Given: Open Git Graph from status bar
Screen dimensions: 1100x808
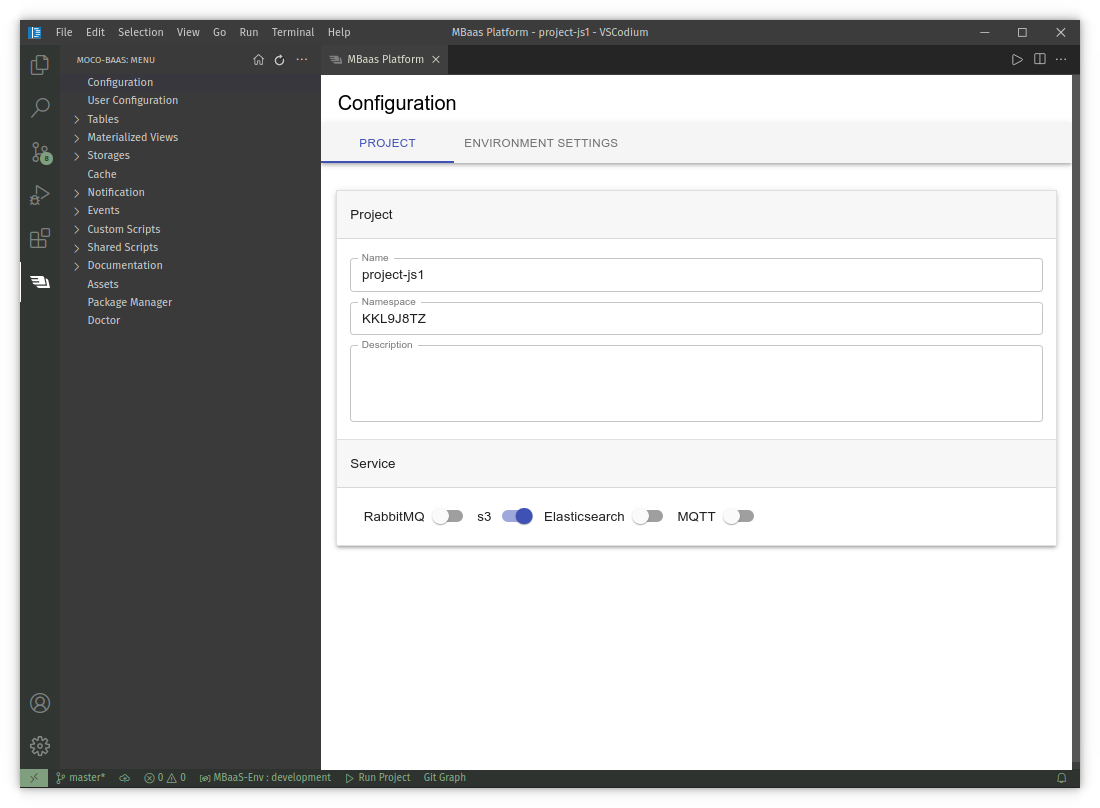Looking at the screenshot, I should coord(444,778).
